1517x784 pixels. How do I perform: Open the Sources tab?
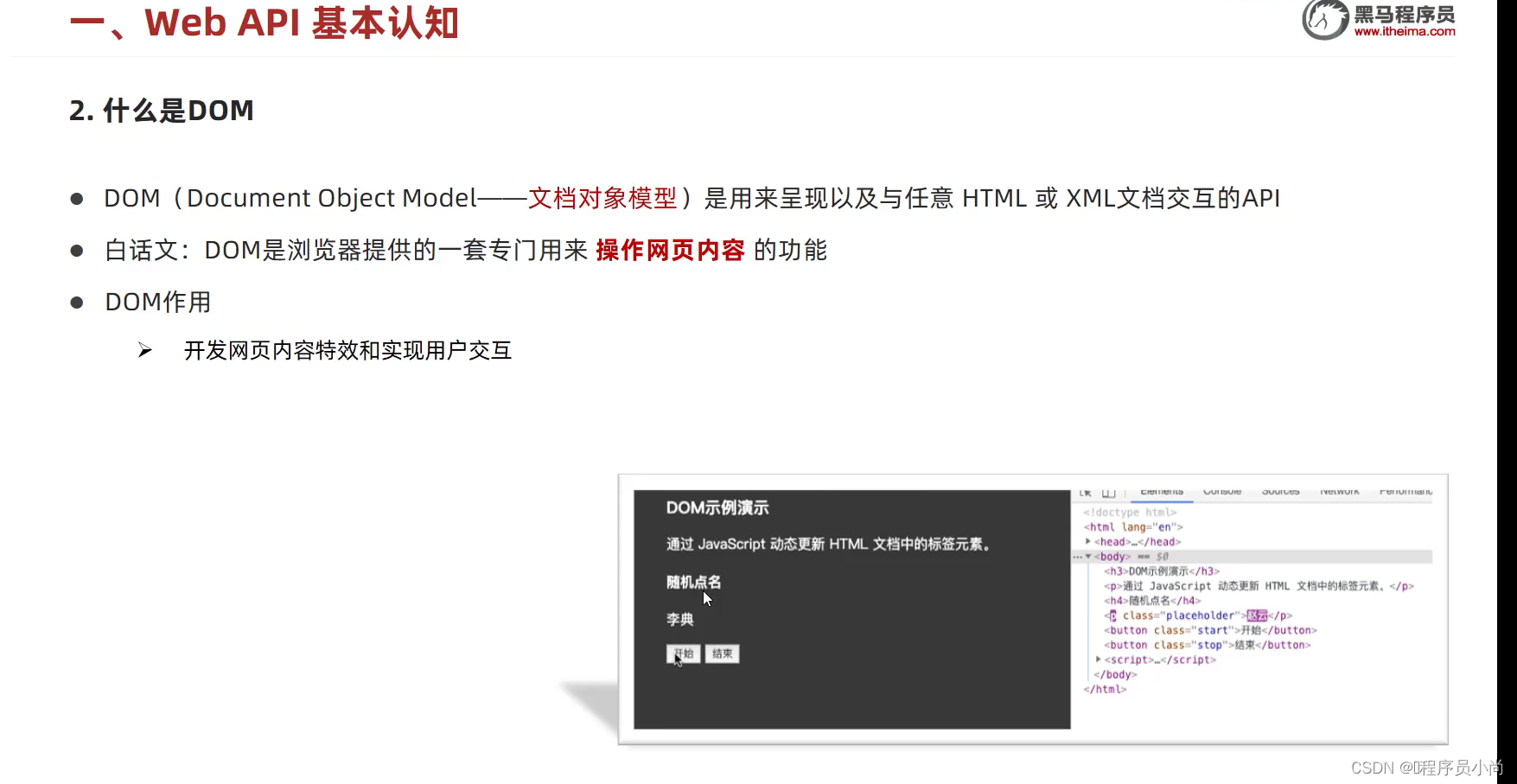pyautogui.click(x=1280, y=489)
